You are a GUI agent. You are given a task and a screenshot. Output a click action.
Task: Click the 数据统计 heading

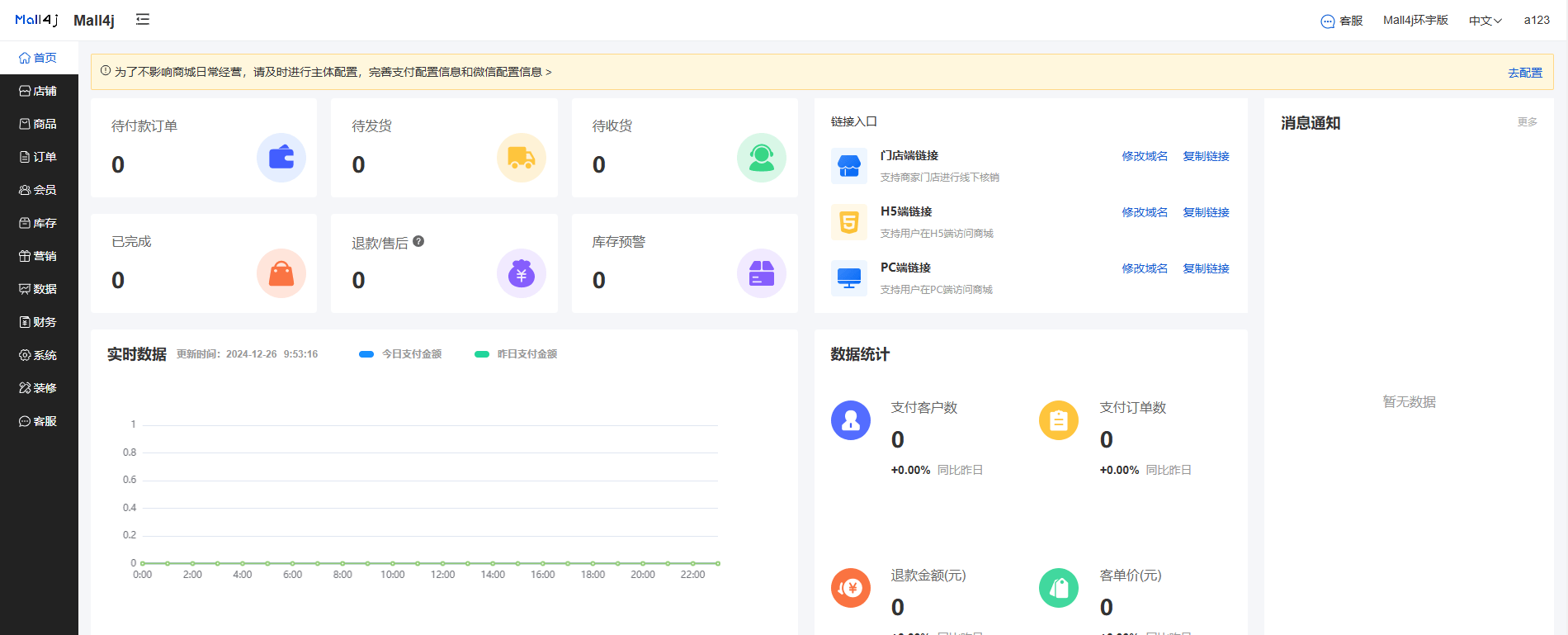[x=860, y=354]
